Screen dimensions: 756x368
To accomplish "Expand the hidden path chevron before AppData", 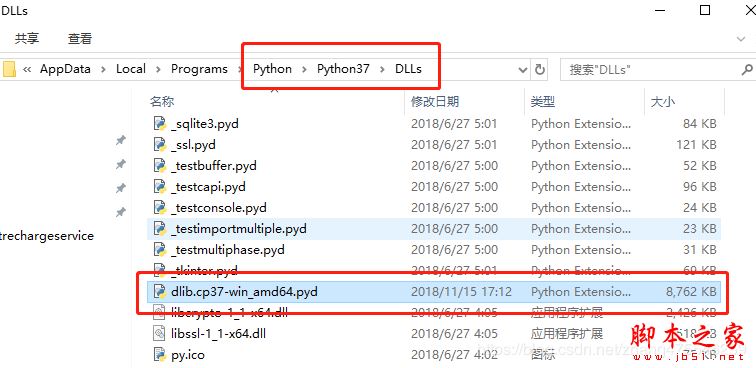I will pos(27,69).
